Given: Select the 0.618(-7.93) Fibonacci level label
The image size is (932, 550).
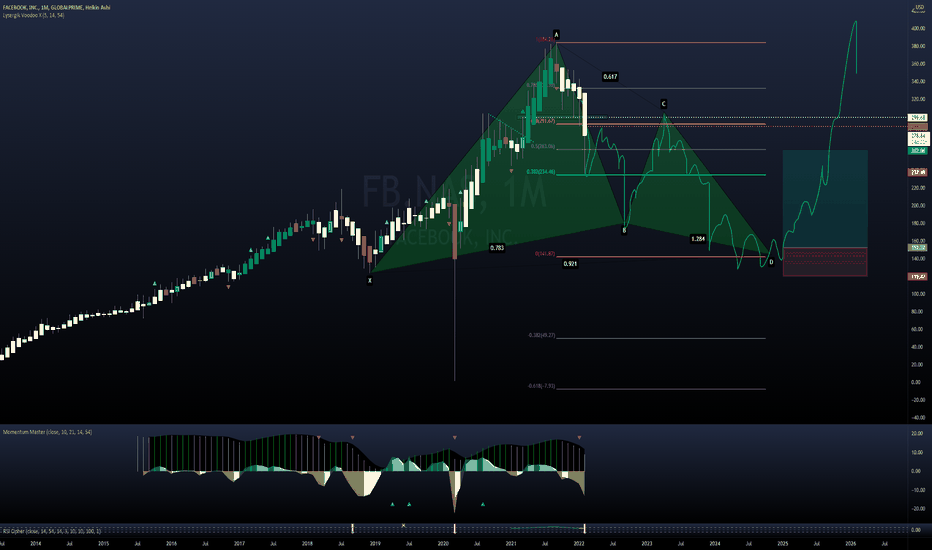Looking at the screenshot, I should pos(541,386).
